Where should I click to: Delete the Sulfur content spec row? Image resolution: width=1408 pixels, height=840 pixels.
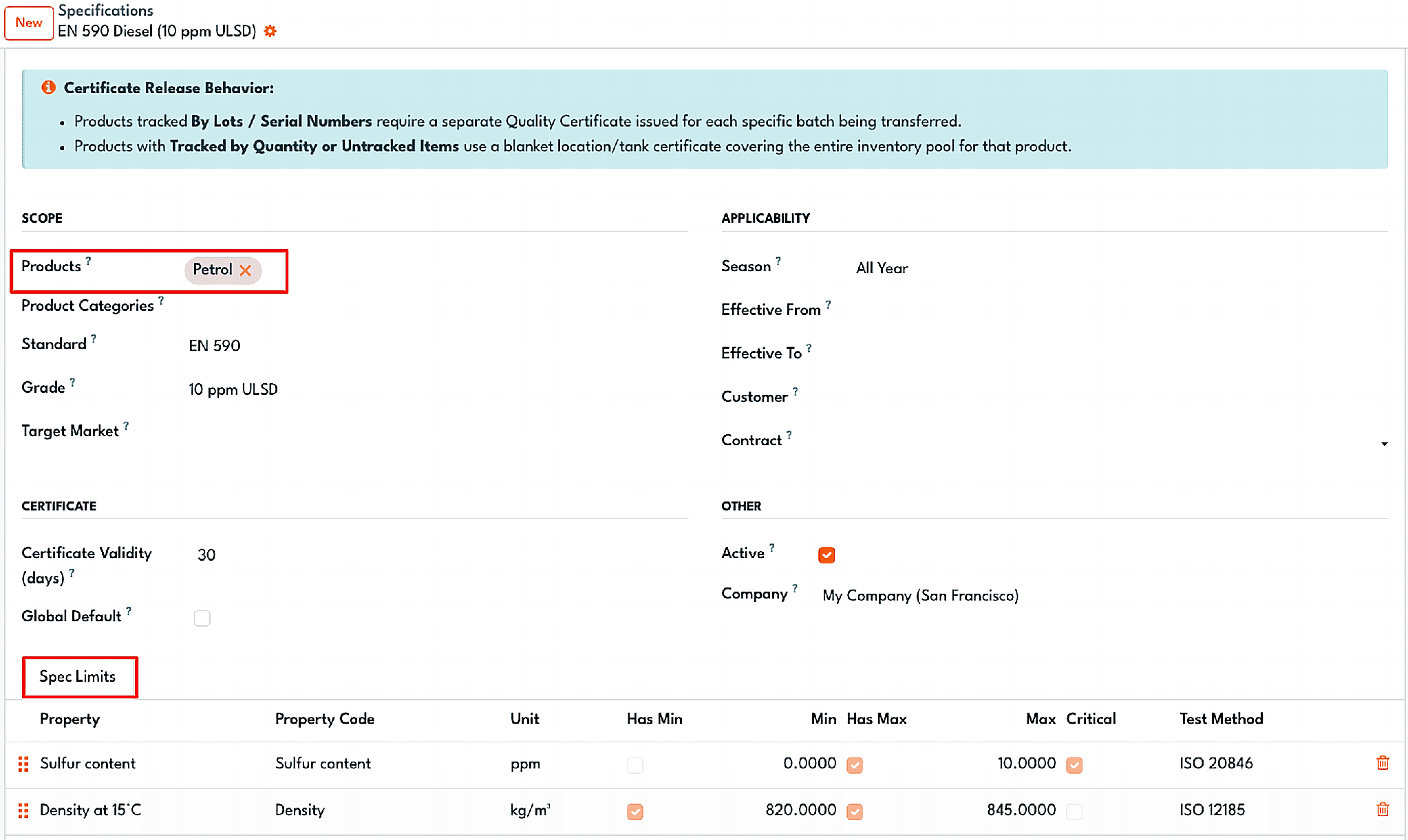1382,763
